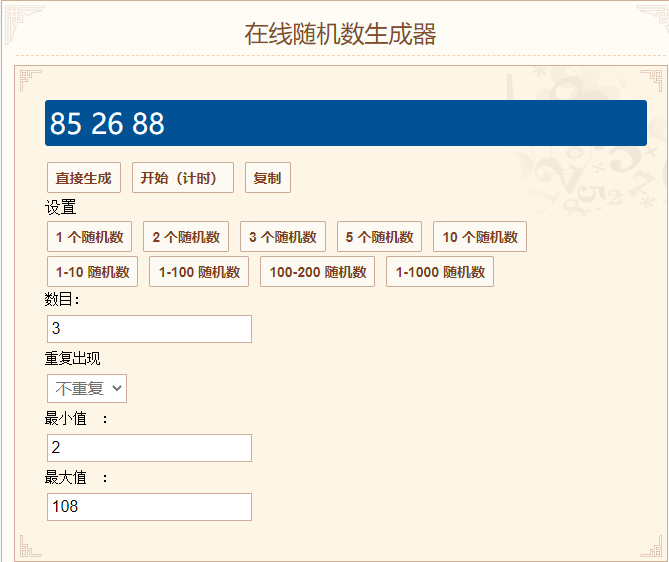Choose 2 个随机数 preset

186,236
